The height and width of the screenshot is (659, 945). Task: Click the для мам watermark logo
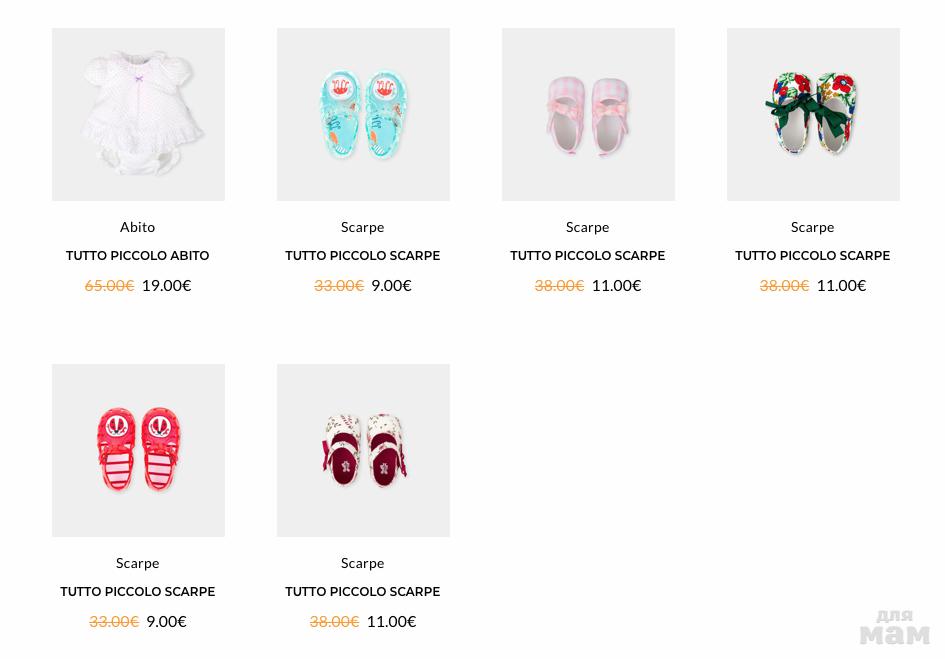(894, 628)
